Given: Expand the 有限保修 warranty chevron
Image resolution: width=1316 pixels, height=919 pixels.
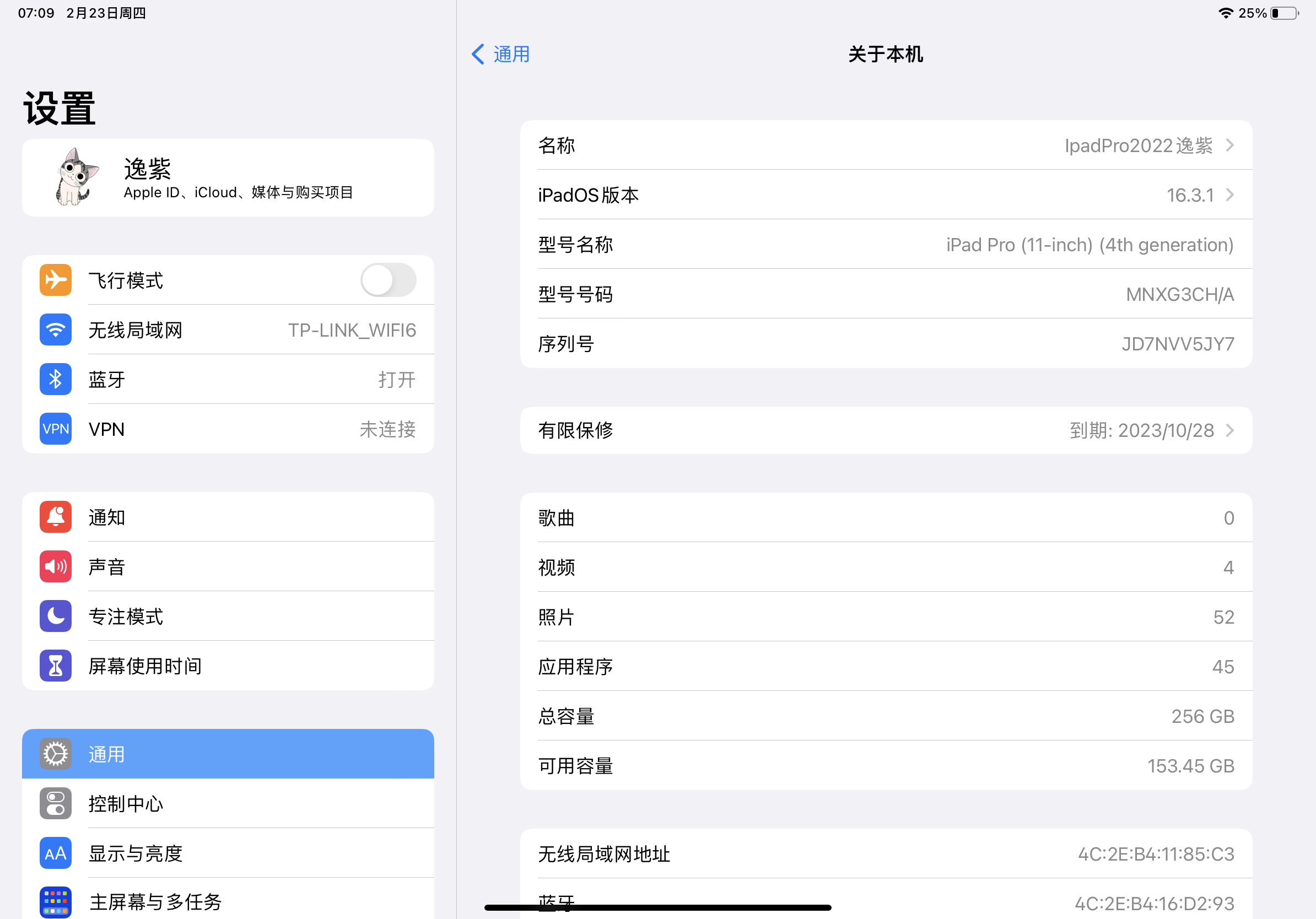Looking at the screenshot, I should tap(1229, 430).
